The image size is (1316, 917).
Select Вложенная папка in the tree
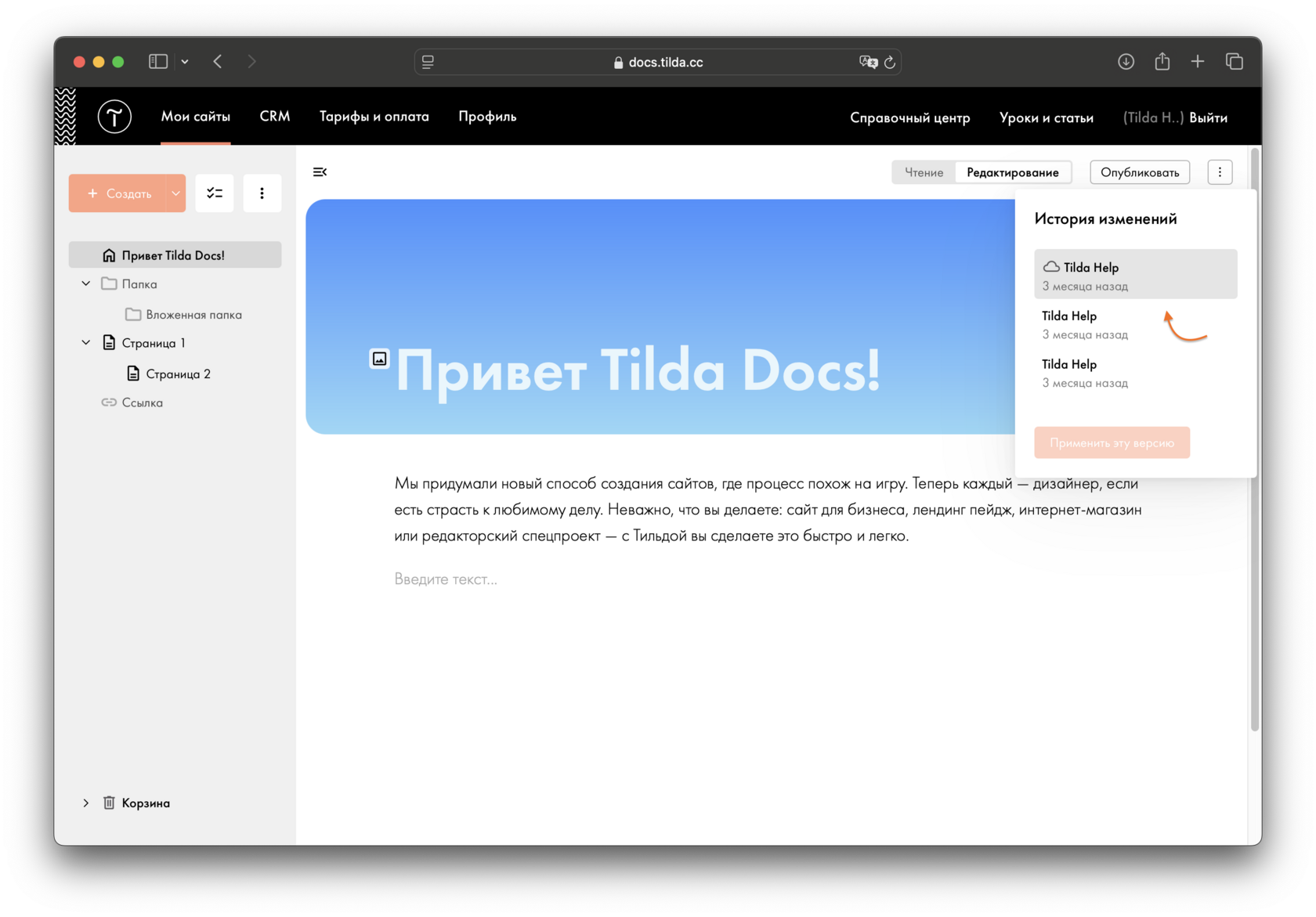(x=193, y=315)
